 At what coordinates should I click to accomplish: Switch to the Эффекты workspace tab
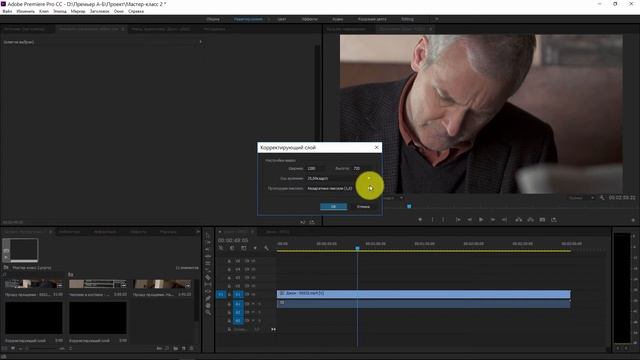click(309, 19)
